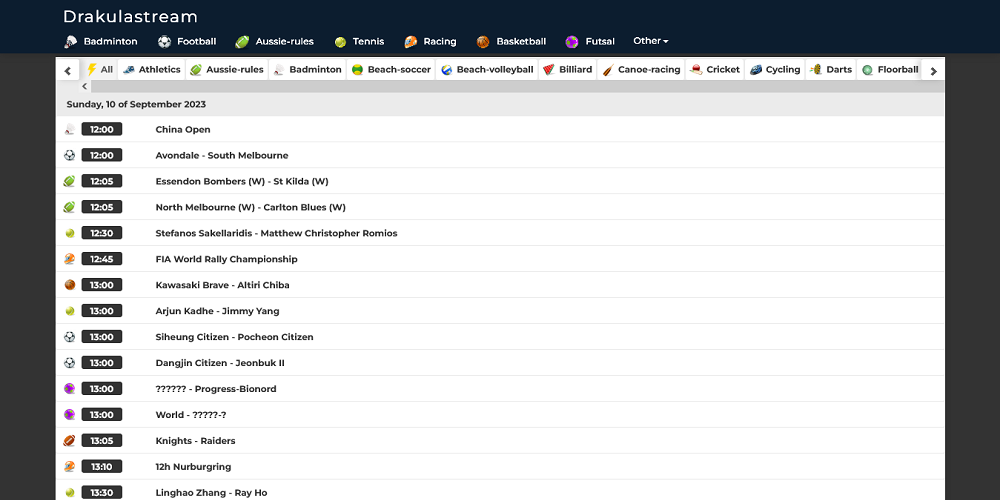The width and height of the screenshot is (1000, 500).
Task: Click racing helmet icon on FIA World Rally row
Action: 70,259
